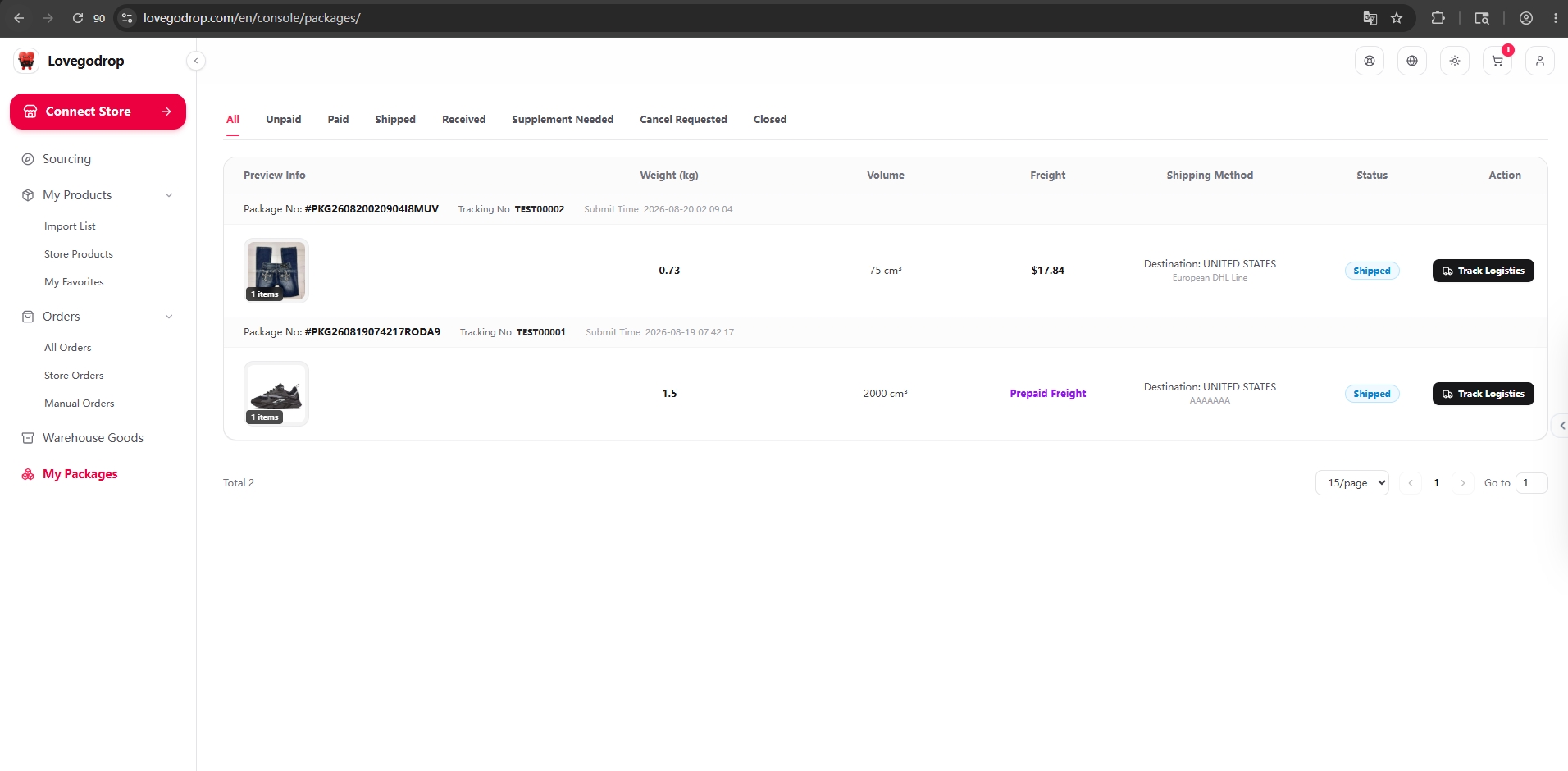
Task: Switch to the Supplement Needed tab
Action: (563, 120)
